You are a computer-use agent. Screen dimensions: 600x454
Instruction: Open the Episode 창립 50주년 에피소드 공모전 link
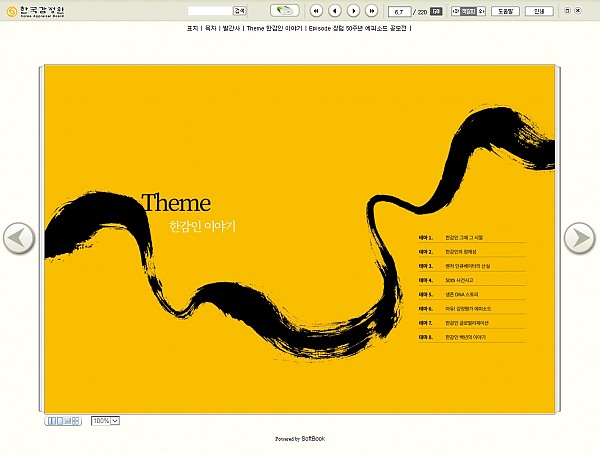pyautogui.click(x=358, y=28)
